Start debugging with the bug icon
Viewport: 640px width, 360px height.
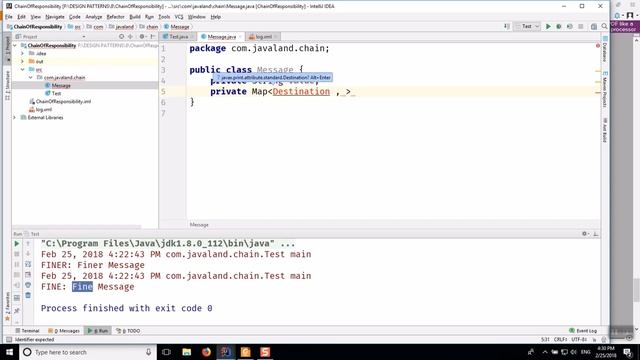point(559,27)
